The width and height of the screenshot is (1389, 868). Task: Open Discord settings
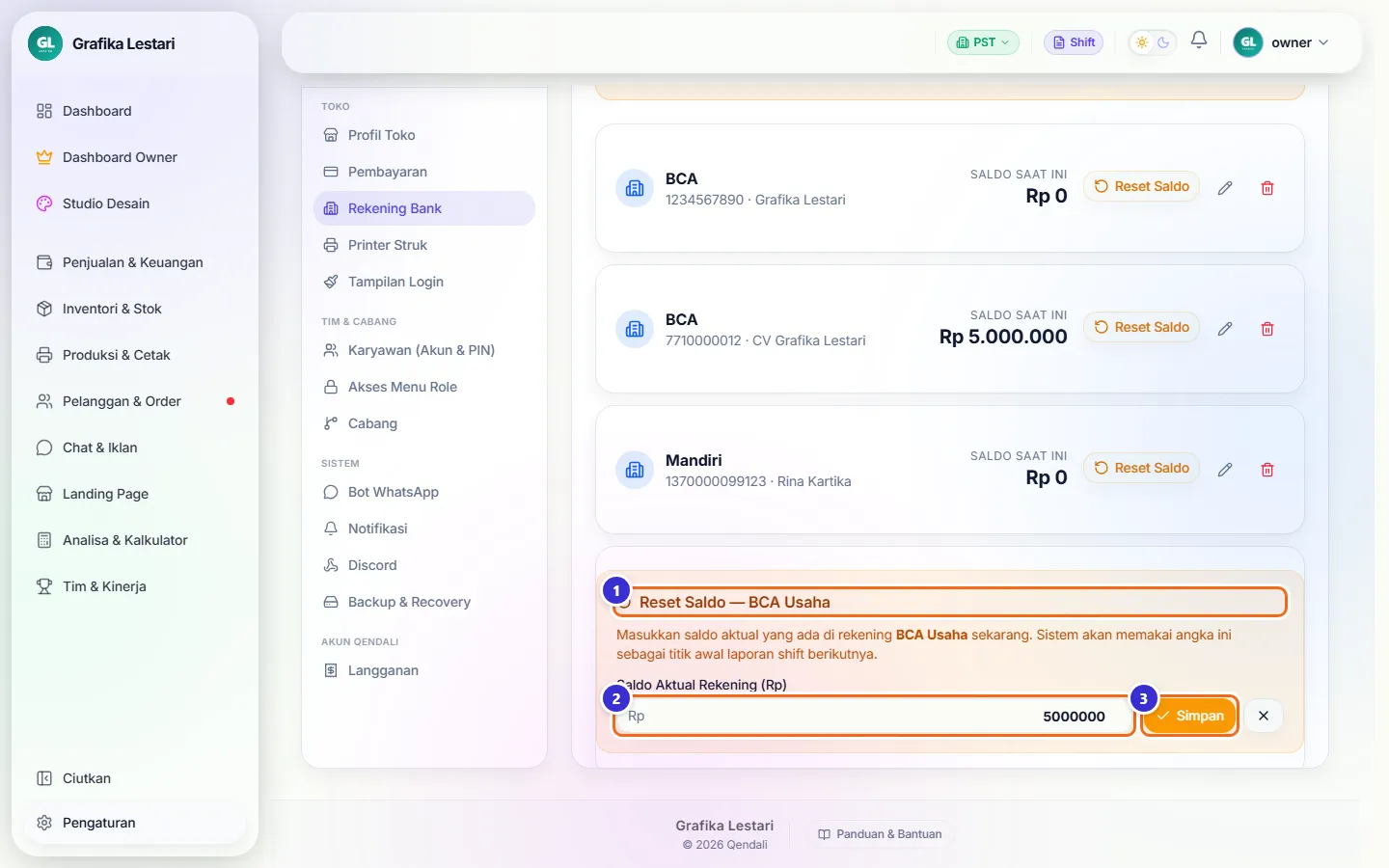click(x=424, y=565)
